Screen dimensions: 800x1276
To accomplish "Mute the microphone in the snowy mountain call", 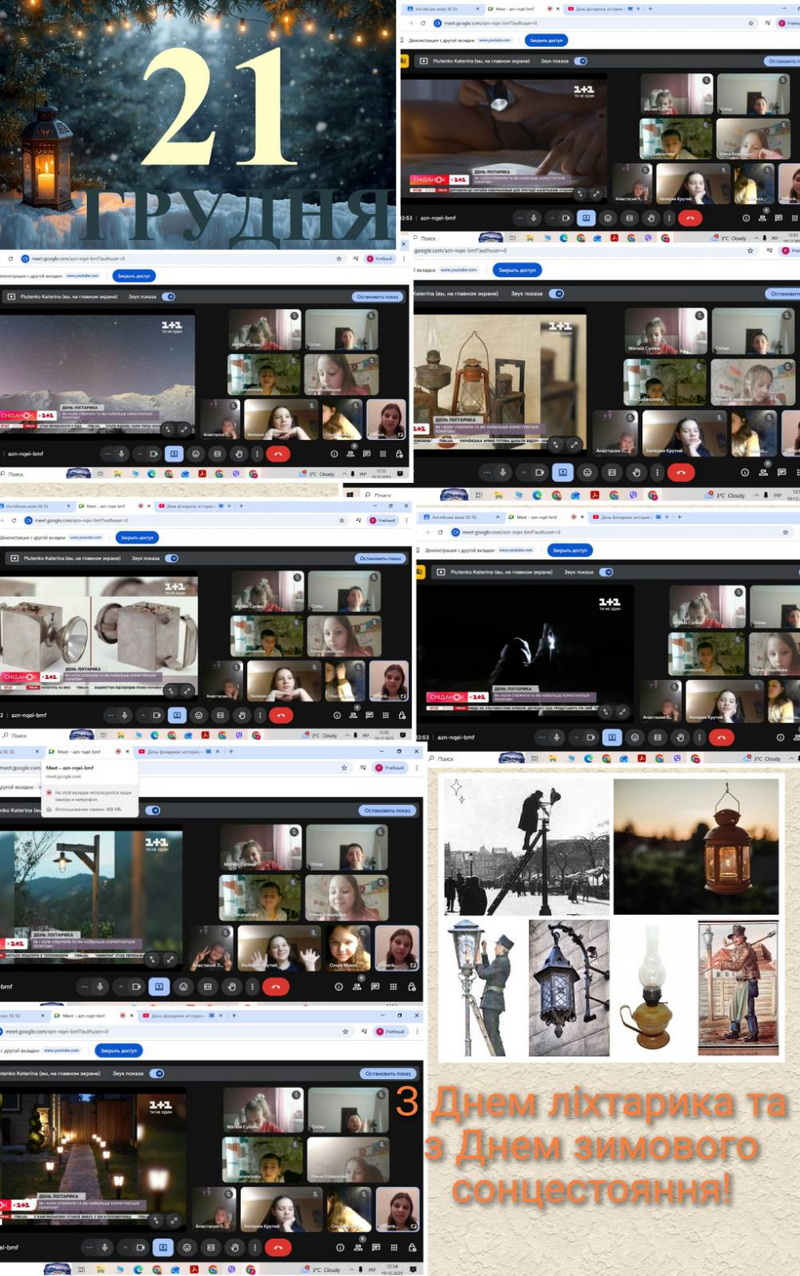I will (122, 453).
